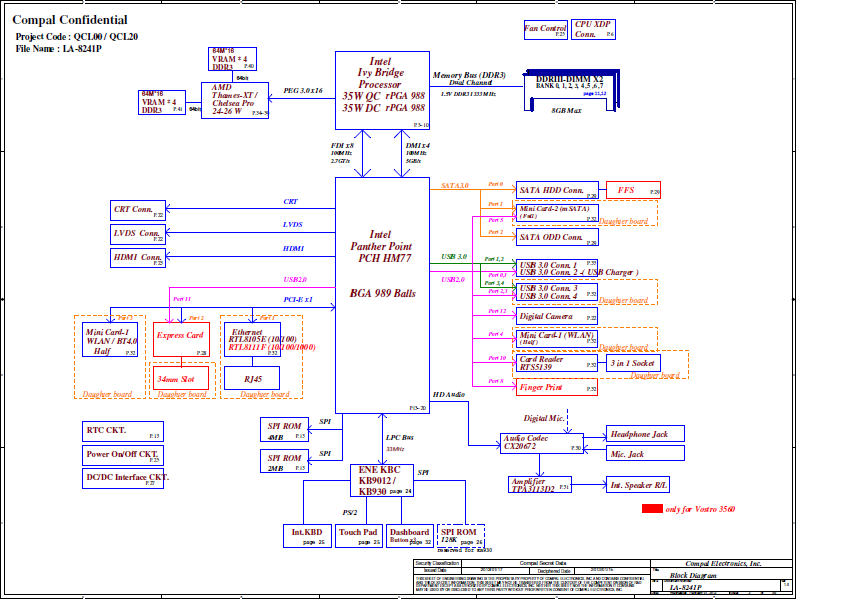Click the 3 in 1 Socket block
The width and height of the screenshot is (853, 602).
633,363
